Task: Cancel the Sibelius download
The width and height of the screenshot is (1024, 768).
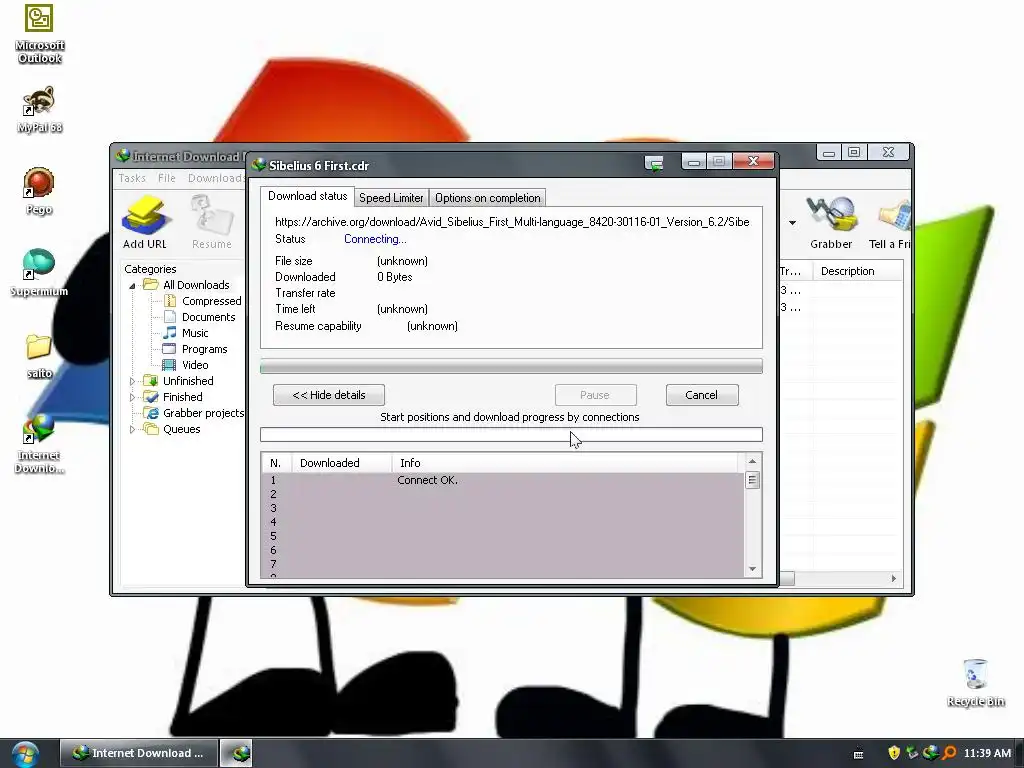Action: [x=701, y=395]
